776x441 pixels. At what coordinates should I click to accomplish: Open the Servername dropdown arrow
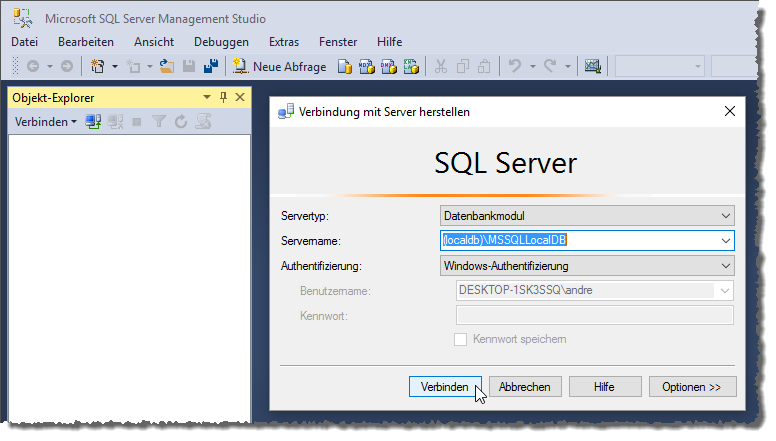point(726,241)
